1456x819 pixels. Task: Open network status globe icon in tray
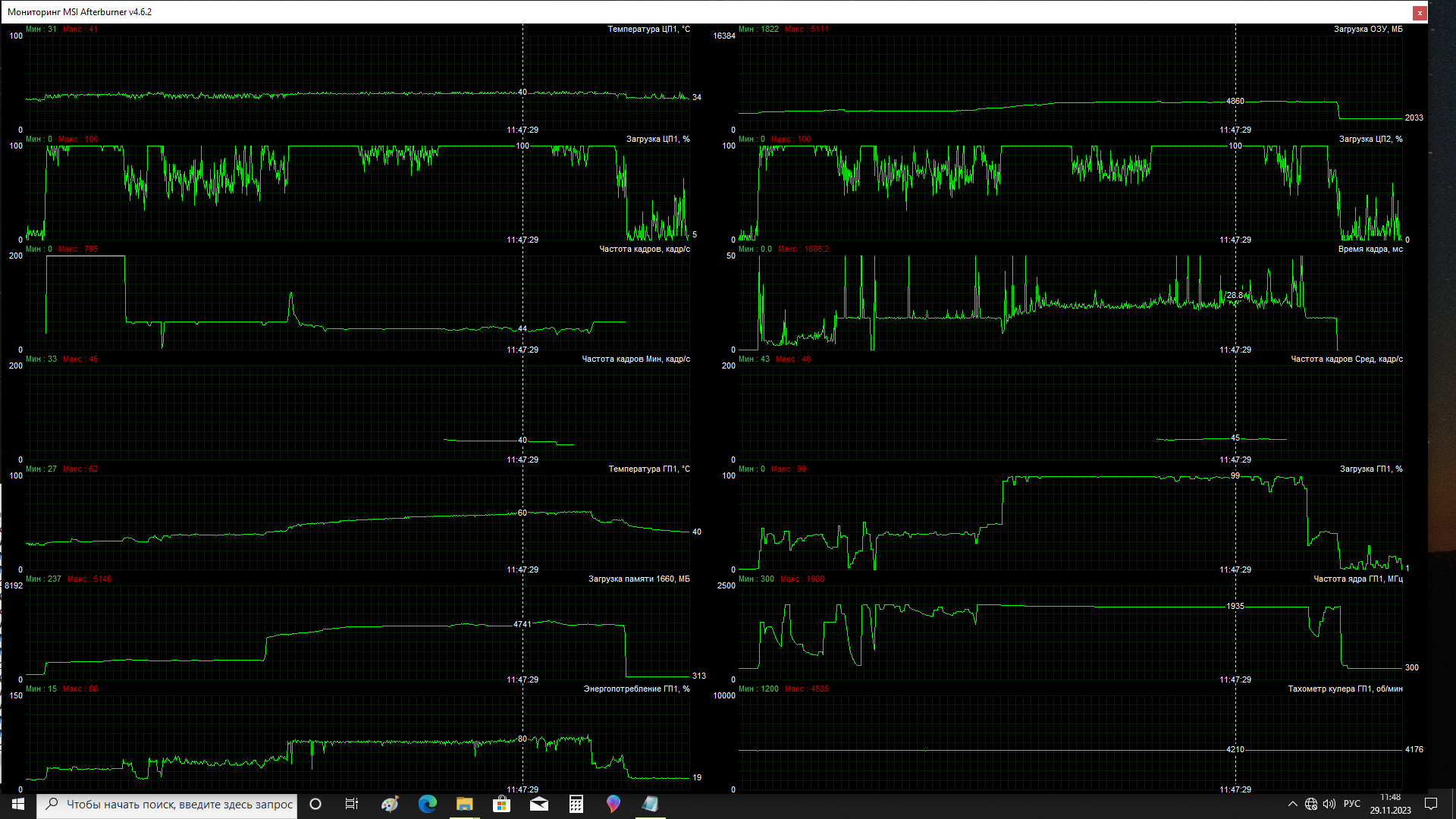point(1311,804)
